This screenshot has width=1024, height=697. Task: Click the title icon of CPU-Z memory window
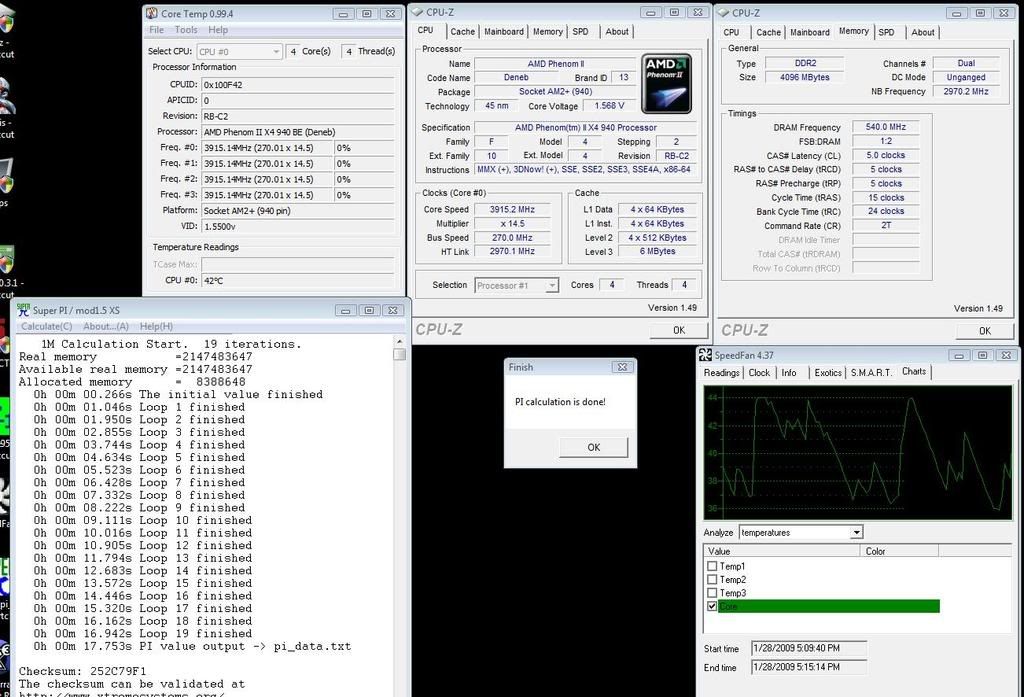(x=723, y=12)
